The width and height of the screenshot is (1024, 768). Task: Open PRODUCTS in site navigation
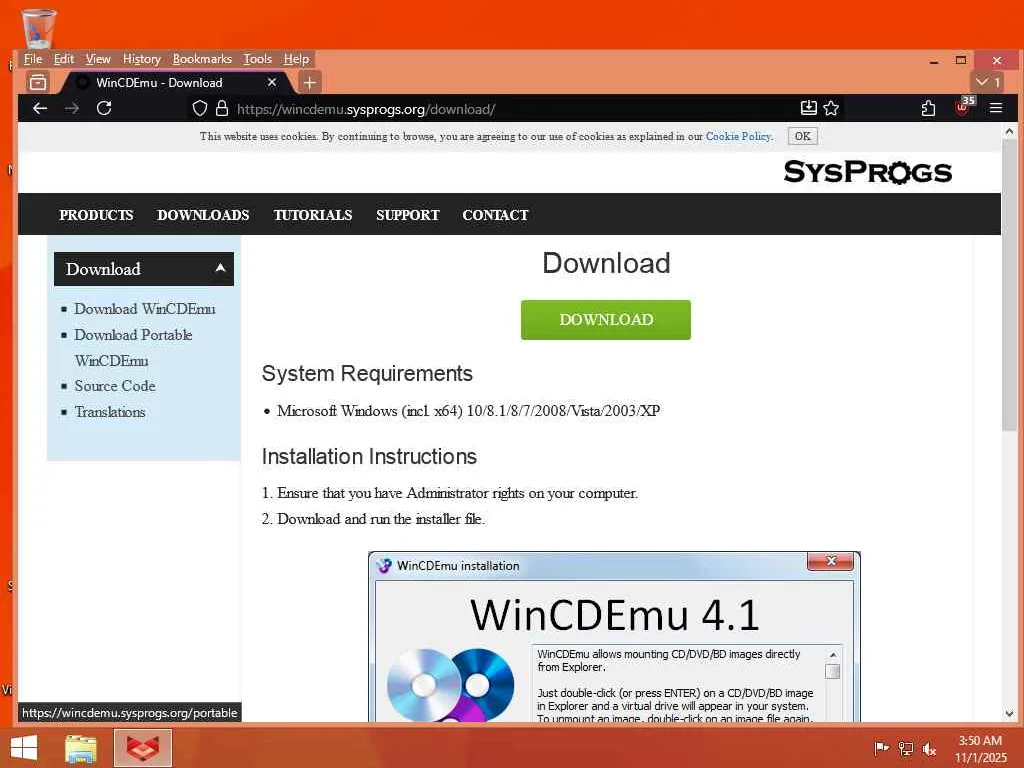96,215
